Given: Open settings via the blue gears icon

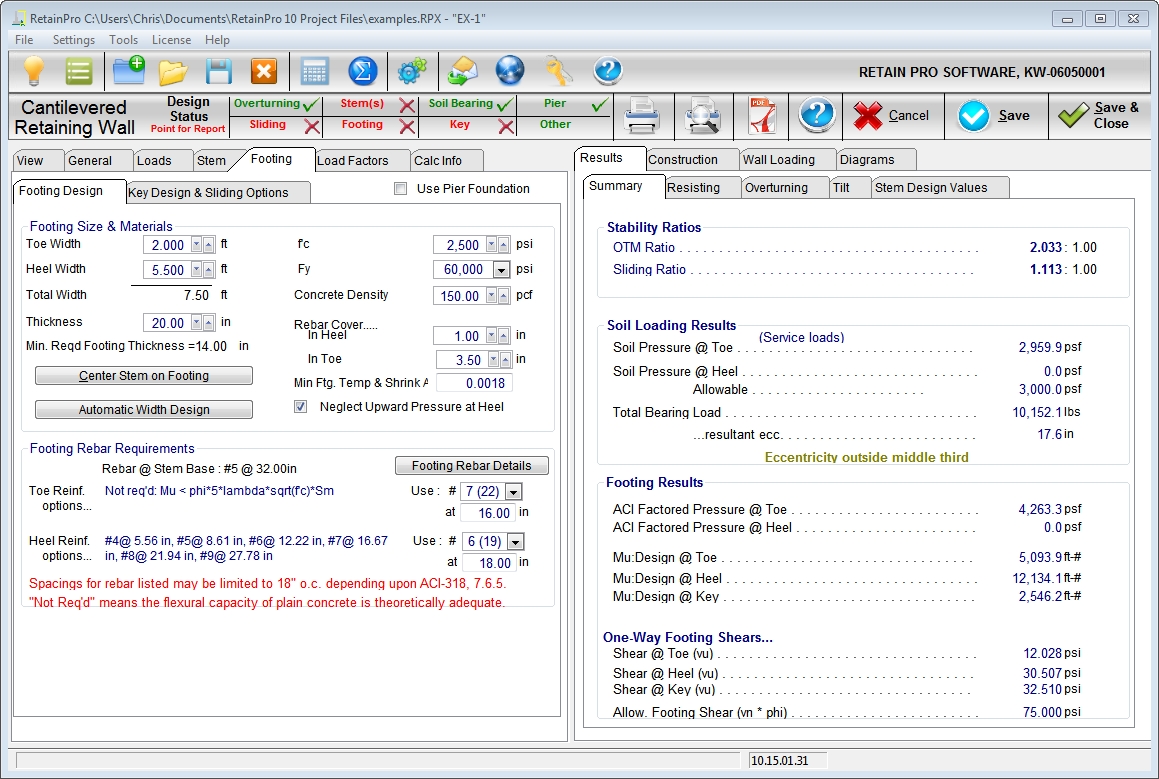Looking at the screenshot, I should (412, 72).
